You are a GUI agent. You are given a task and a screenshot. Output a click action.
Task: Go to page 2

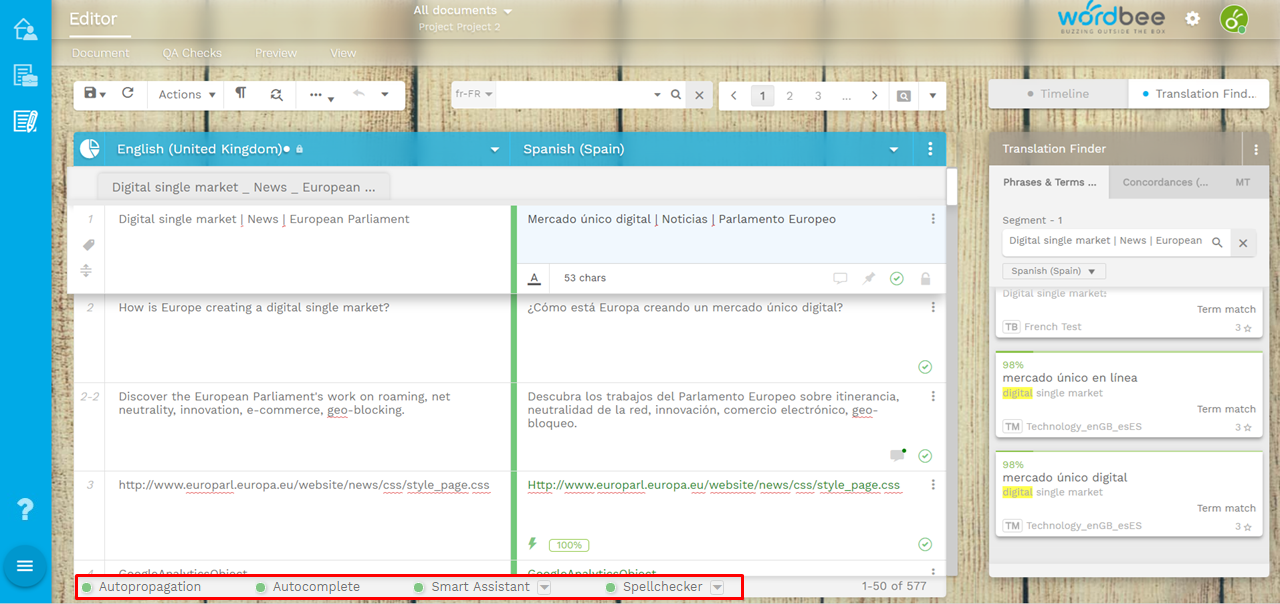790,96
